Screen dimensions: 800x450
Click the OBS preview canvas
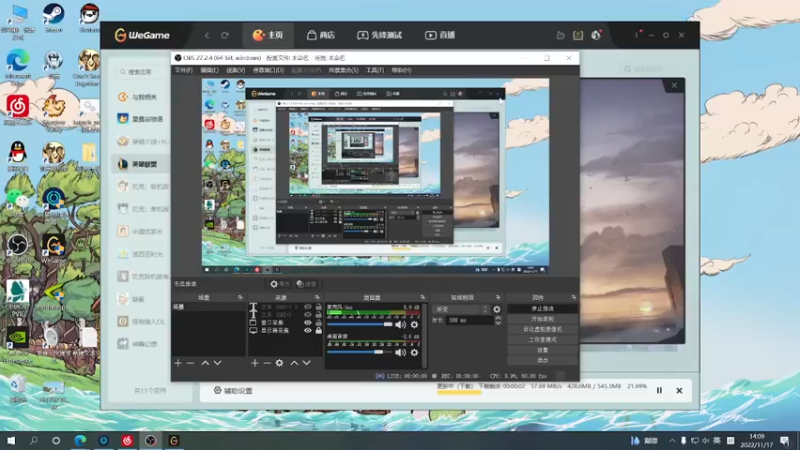coord(376,176)
